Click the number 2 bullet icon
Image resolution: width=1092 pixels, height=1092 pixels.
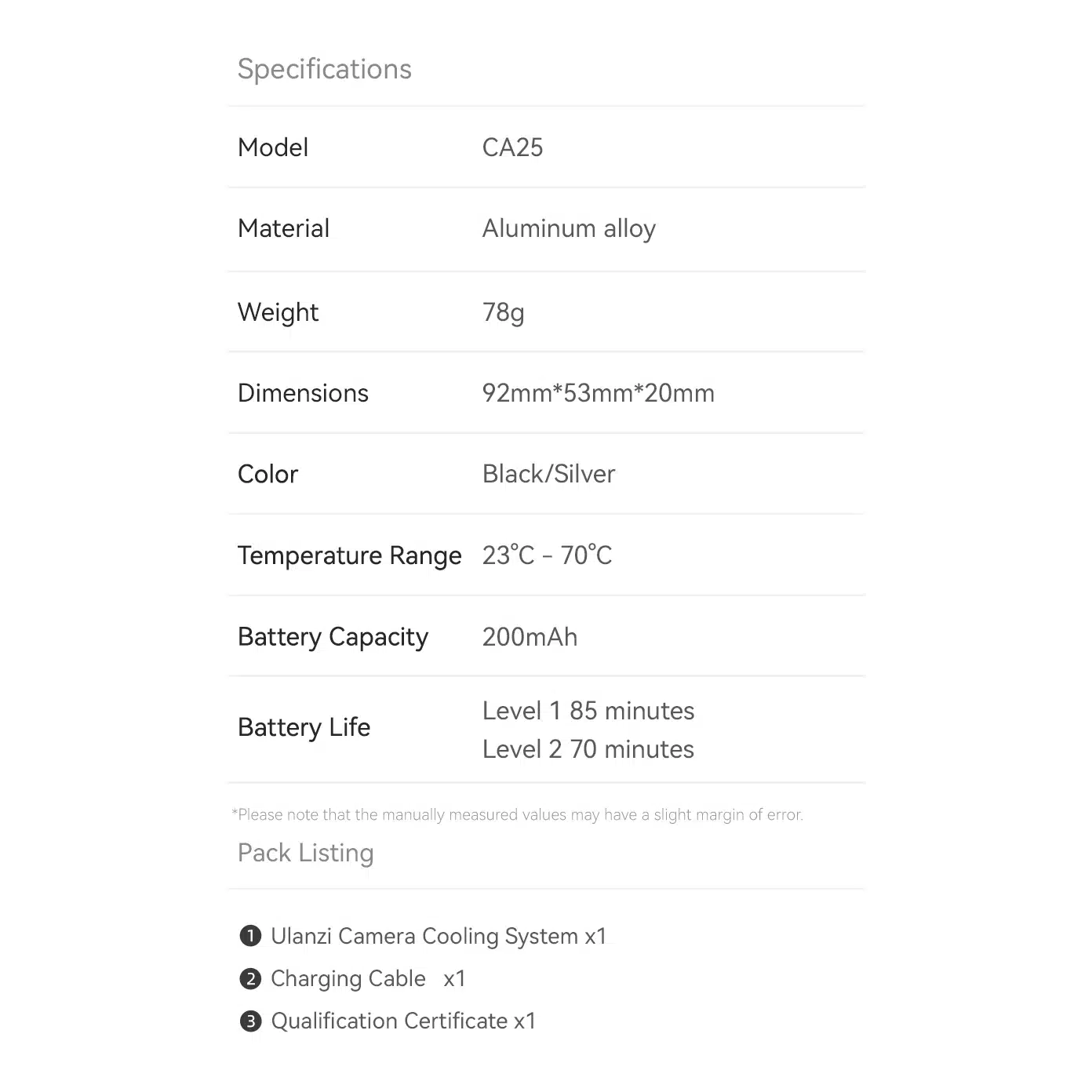(250, 979)
